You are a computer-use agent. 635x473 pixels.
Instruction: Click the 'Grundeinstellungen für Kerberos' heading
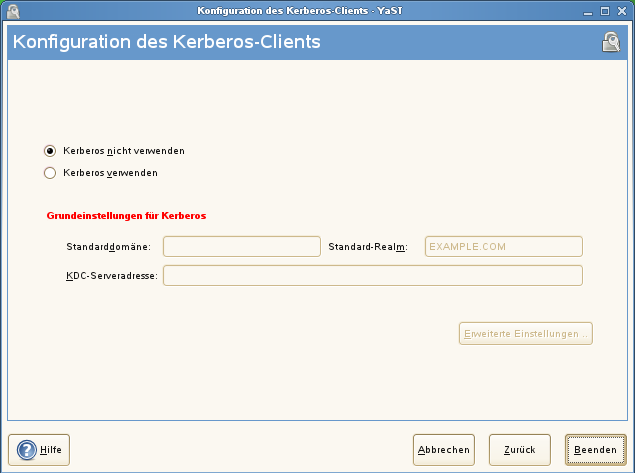coord(127,215)
